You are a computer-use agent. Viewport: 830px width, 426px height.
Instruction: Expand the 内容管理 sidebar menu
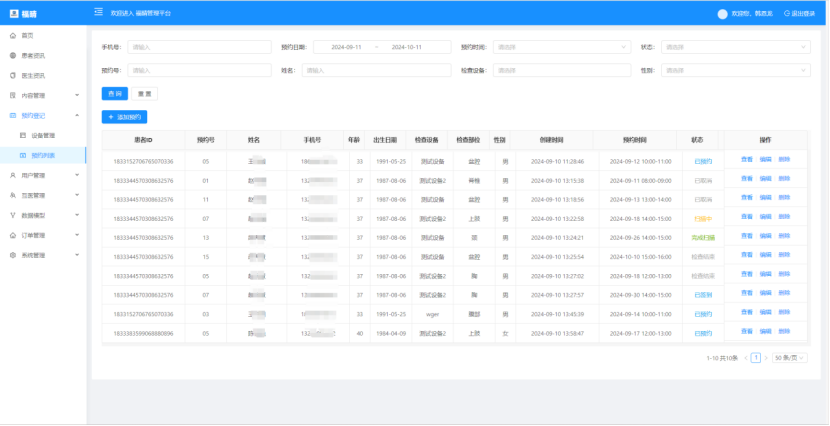tap(40, 96)
